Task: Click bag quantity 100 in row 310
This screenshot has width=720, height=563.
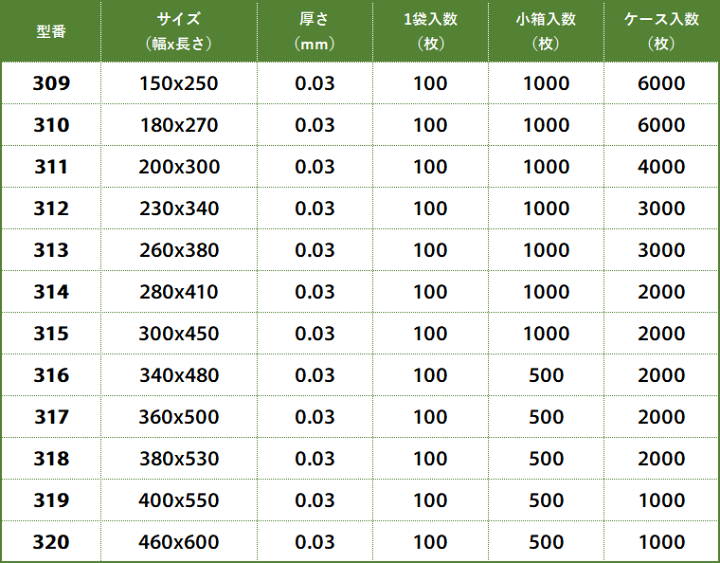Action: 430,125
